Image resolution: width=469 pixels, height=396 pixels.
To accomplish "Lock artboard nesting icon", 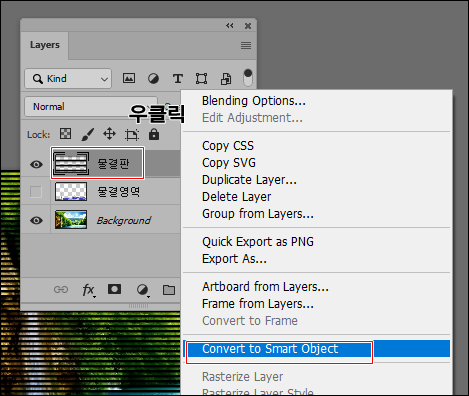I will tap(132, 135).
